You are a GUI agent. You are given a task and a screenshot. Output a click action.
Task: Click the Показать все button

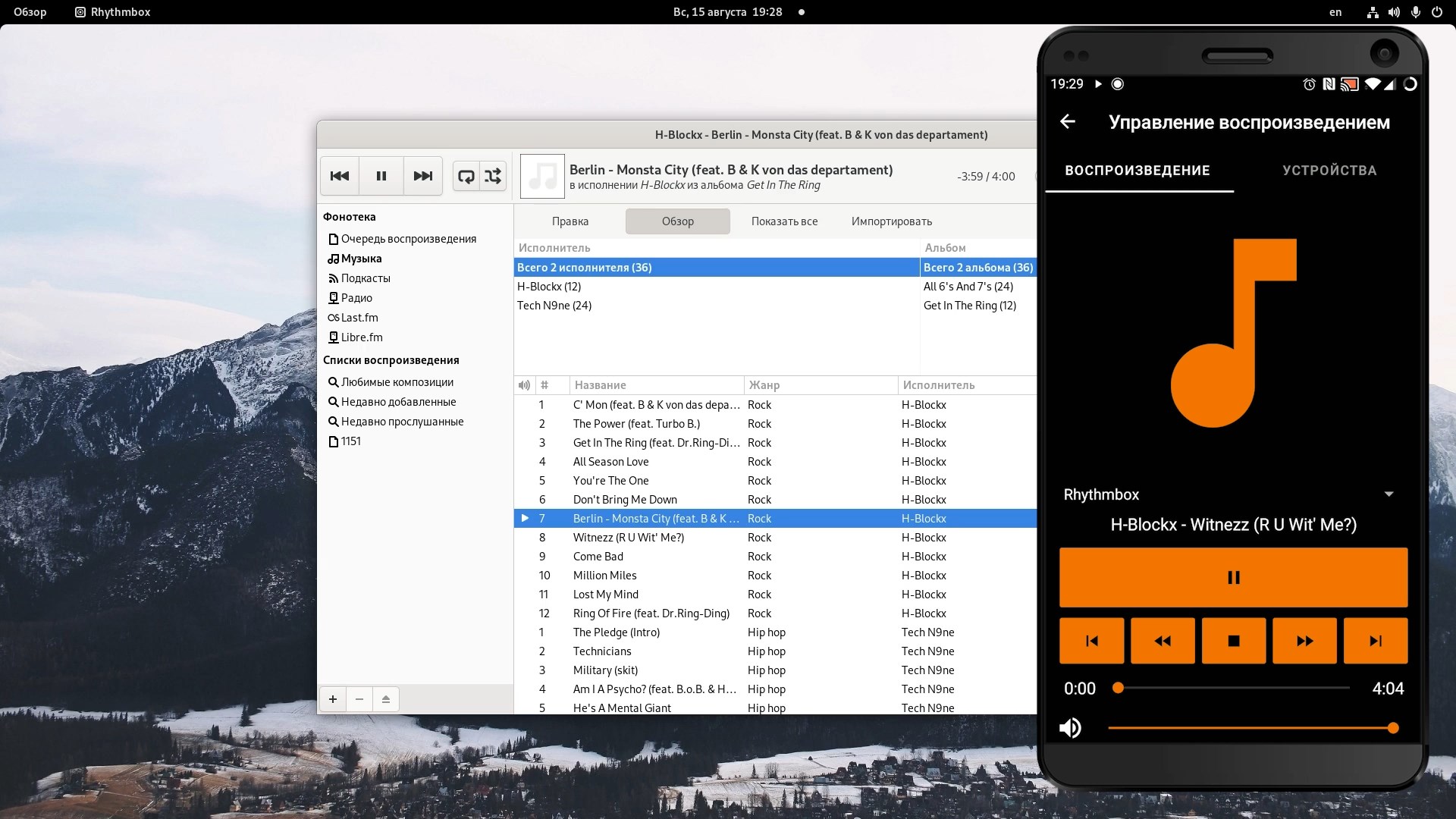[784, 221]
